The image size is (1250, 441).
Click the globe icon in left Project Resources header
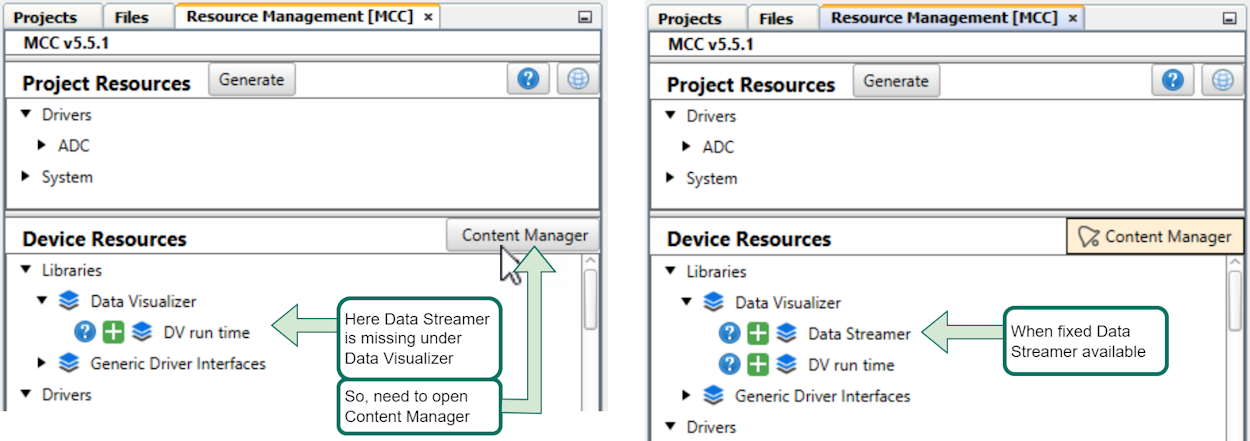[578, 80]
